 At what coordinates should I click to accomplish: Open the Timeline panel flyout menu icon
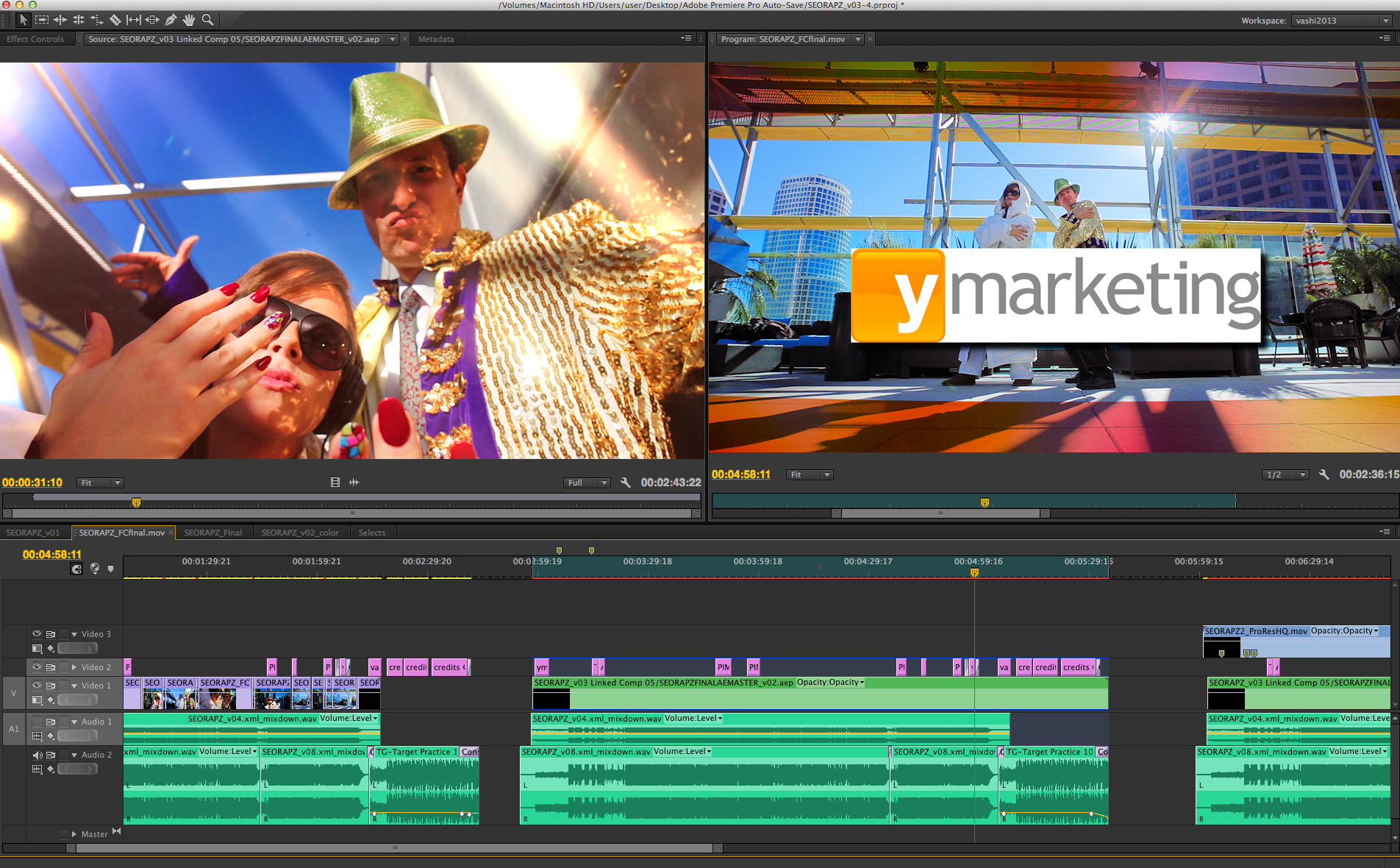point(1385,532)
